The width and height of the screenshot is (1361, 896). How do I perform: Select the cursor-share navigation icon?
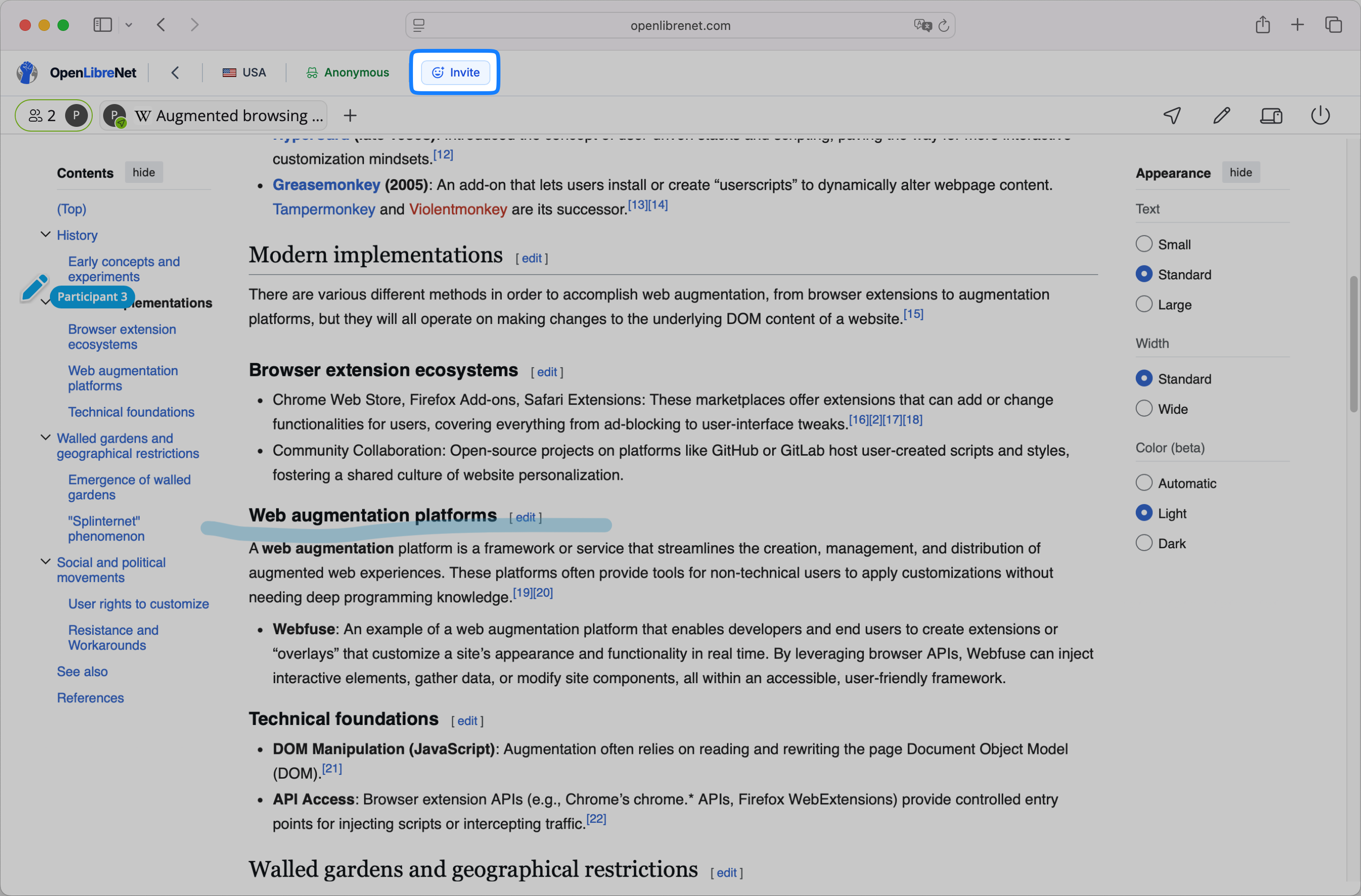tap(1172, 115)
